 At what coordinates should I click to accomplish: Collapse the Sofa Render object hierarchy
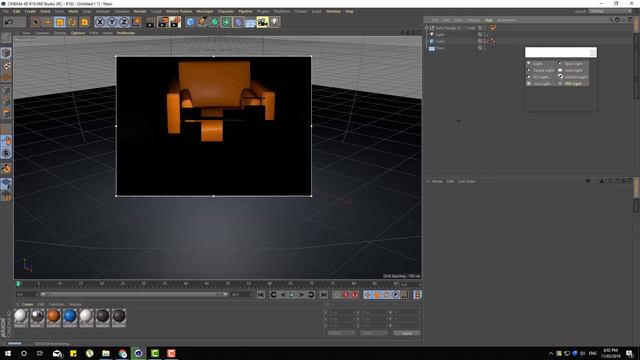[x=427, y=28]
